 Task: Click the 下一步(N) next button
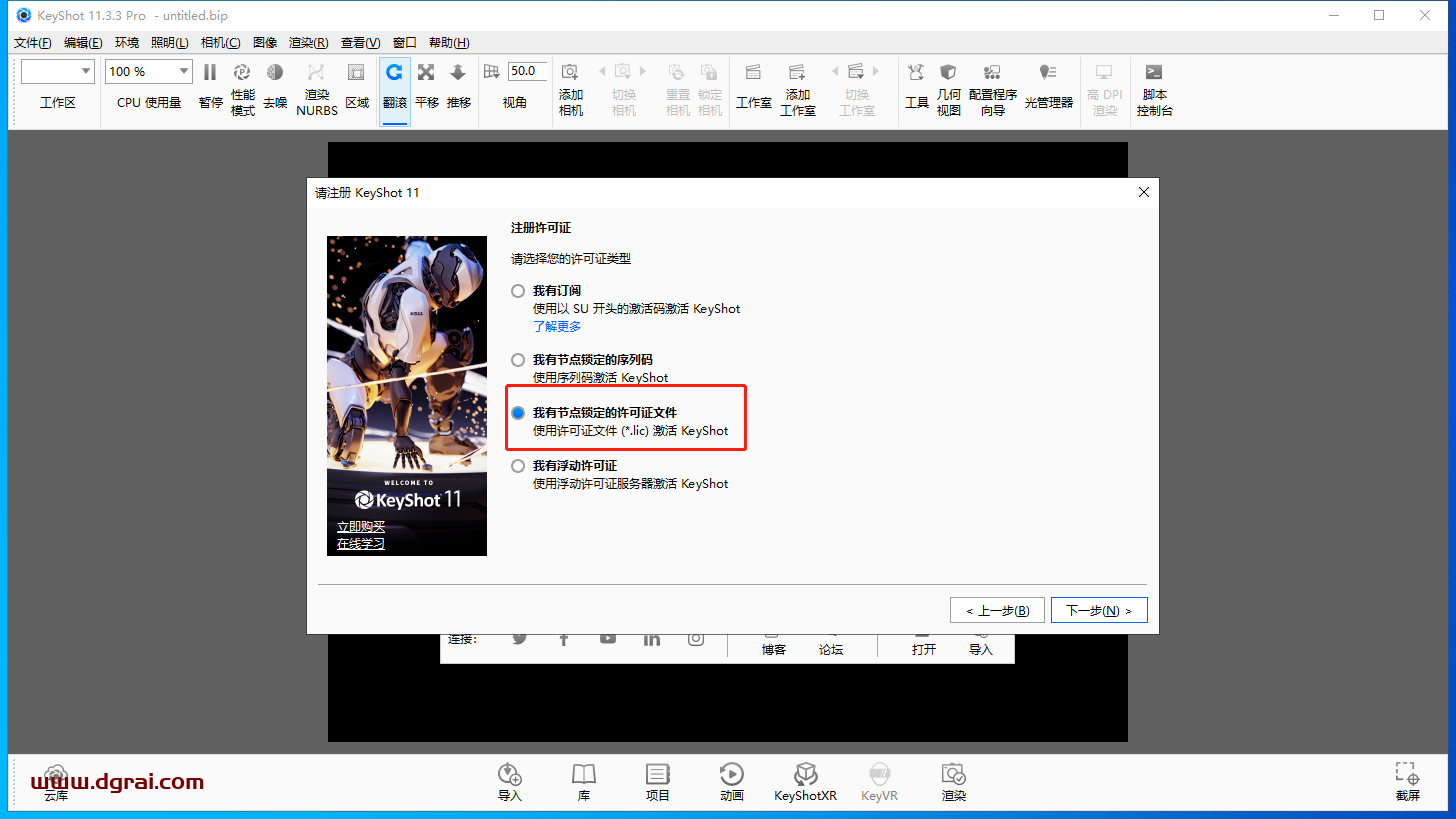click(1098, 610)
